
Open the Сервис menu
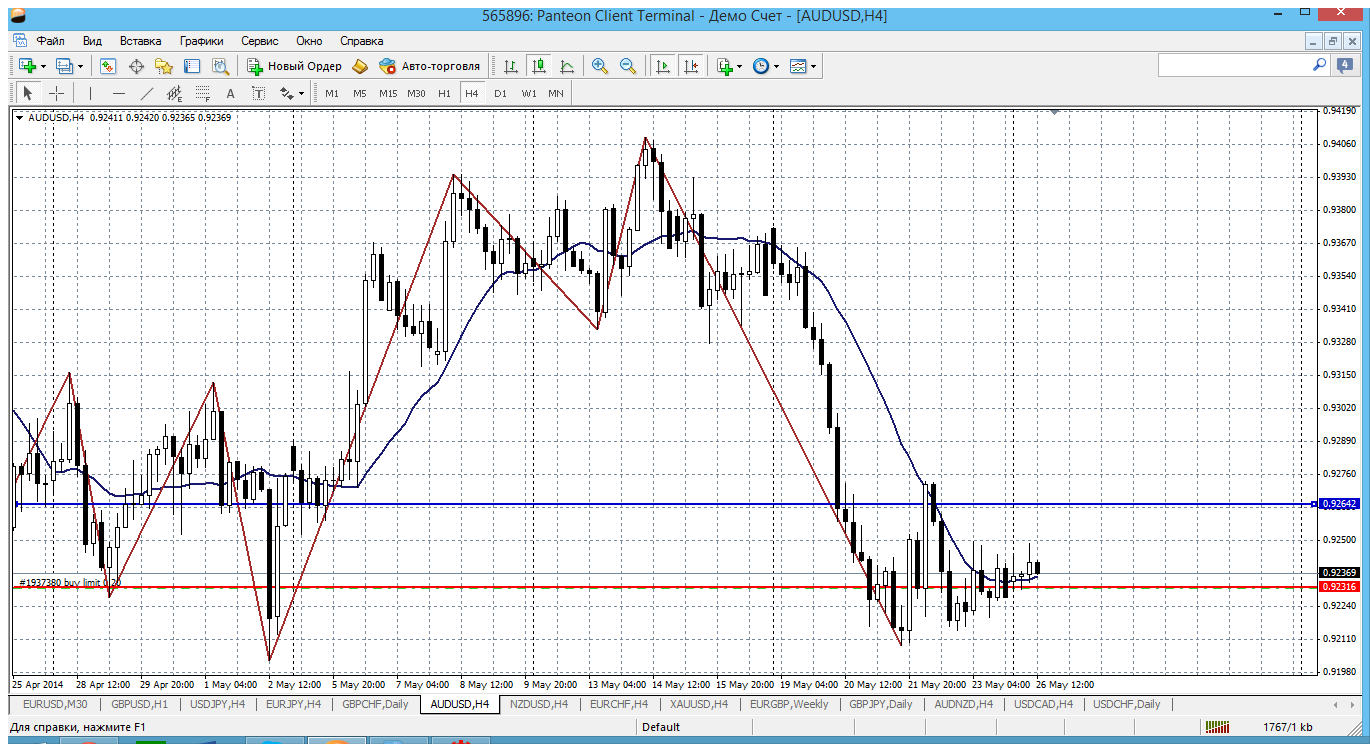260,41
